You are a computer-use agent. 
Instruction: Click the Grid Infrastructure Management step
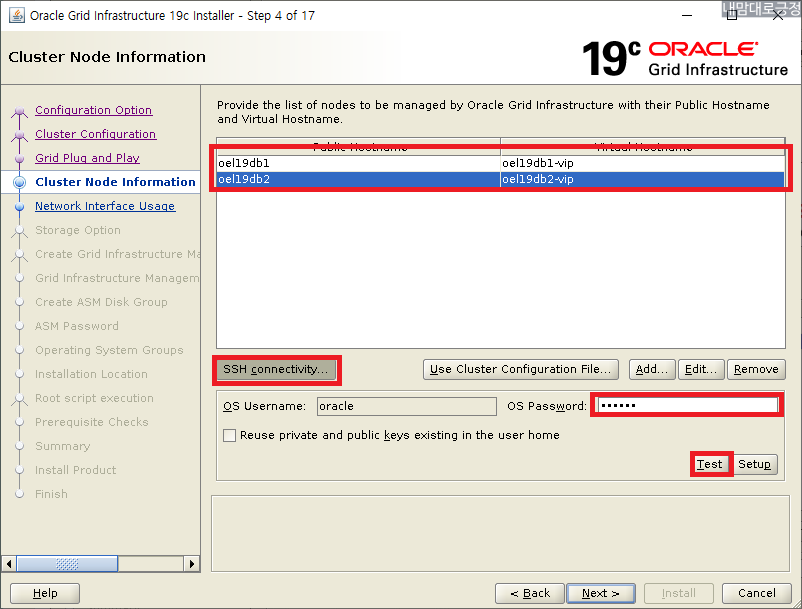tap(117, 278)
